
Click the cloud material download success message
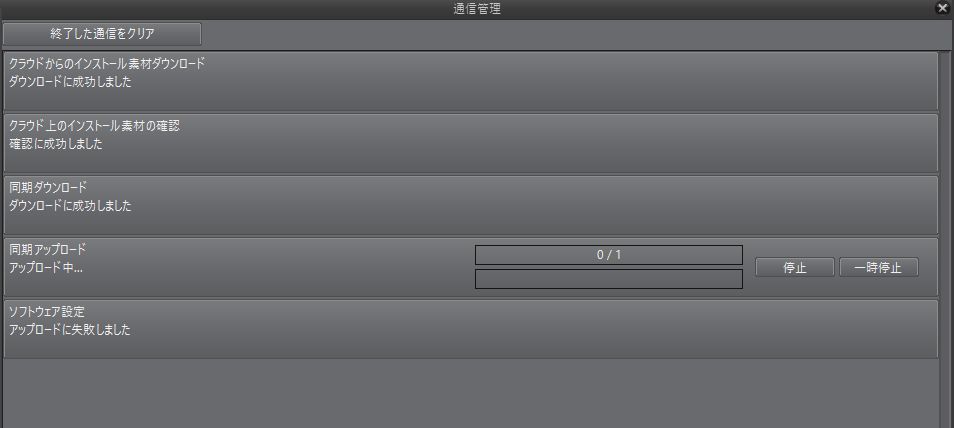click(70, 82)
